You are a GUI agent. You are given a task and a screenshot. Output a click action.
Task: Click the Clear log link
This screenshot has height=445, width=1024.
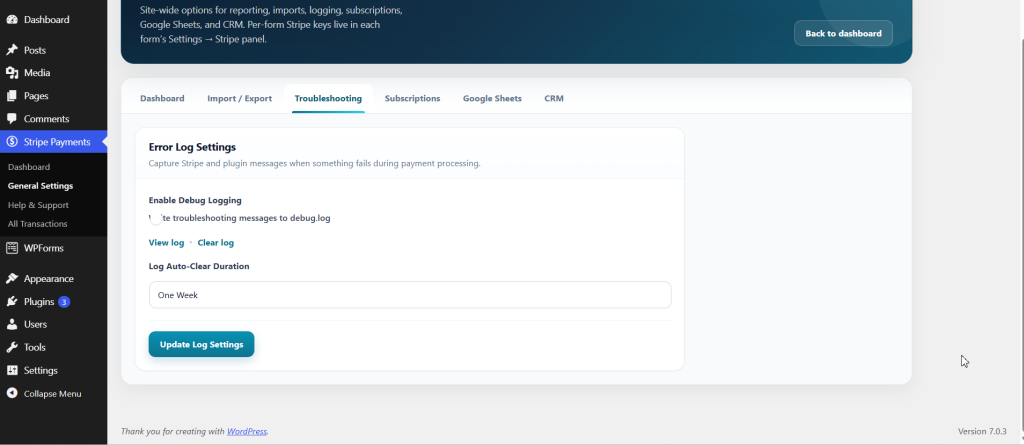216,242
